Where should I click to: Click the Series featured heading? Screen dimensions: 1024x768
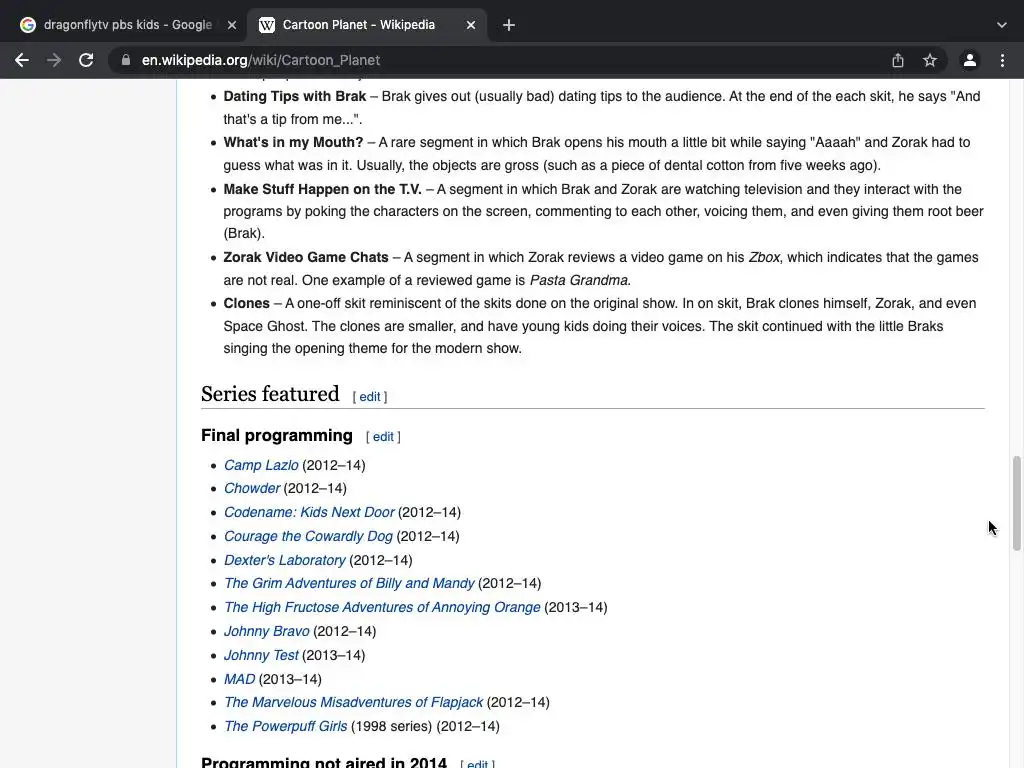270,394
